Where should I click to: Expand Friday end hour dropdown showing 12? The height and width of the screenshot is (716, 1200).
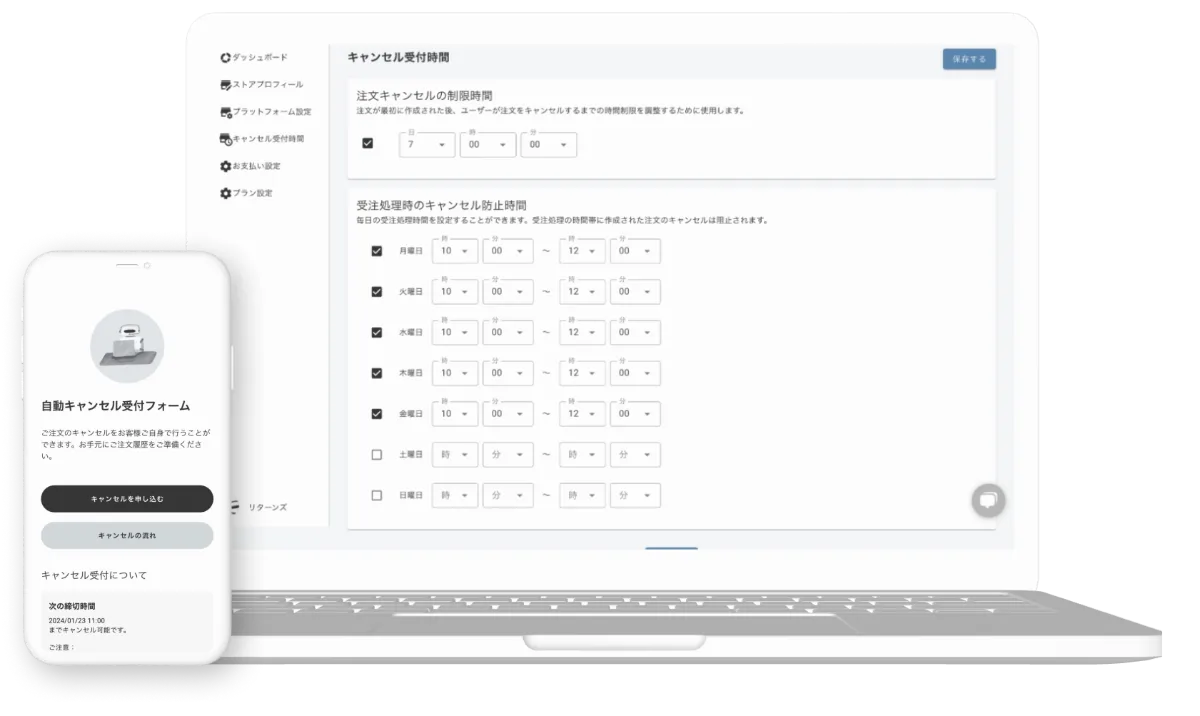[583, 414]
